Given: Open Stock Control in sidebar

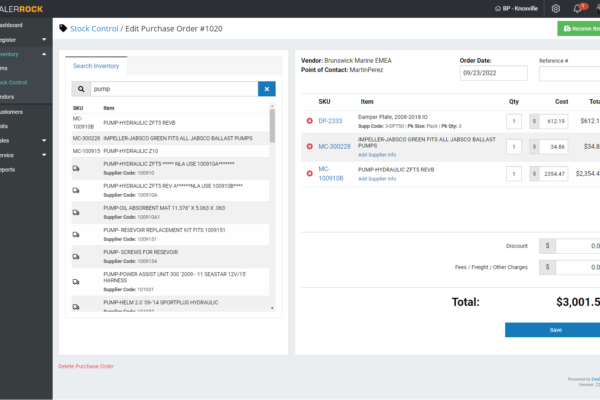Looking at the screenshot, I should click(13, 82).
